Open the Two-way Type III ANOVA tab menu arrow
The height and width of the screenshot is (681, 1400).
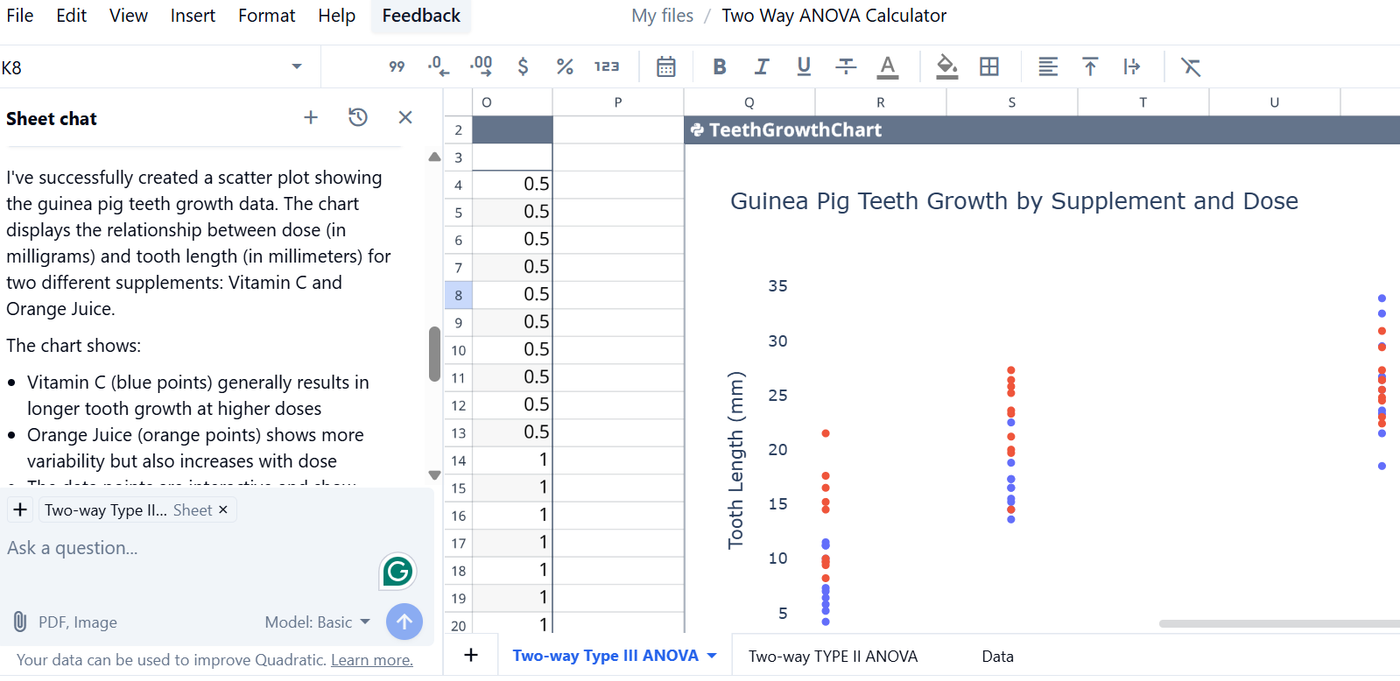(x=712, y=657)
